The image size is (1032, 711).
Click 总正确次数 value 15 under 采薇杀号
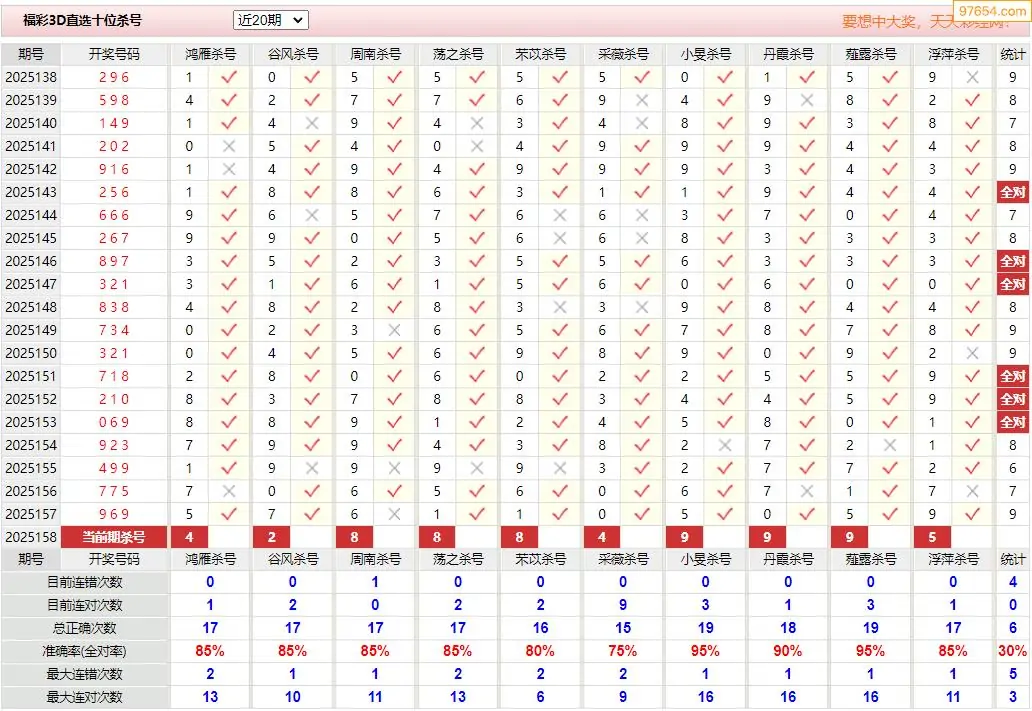[623, 628]
